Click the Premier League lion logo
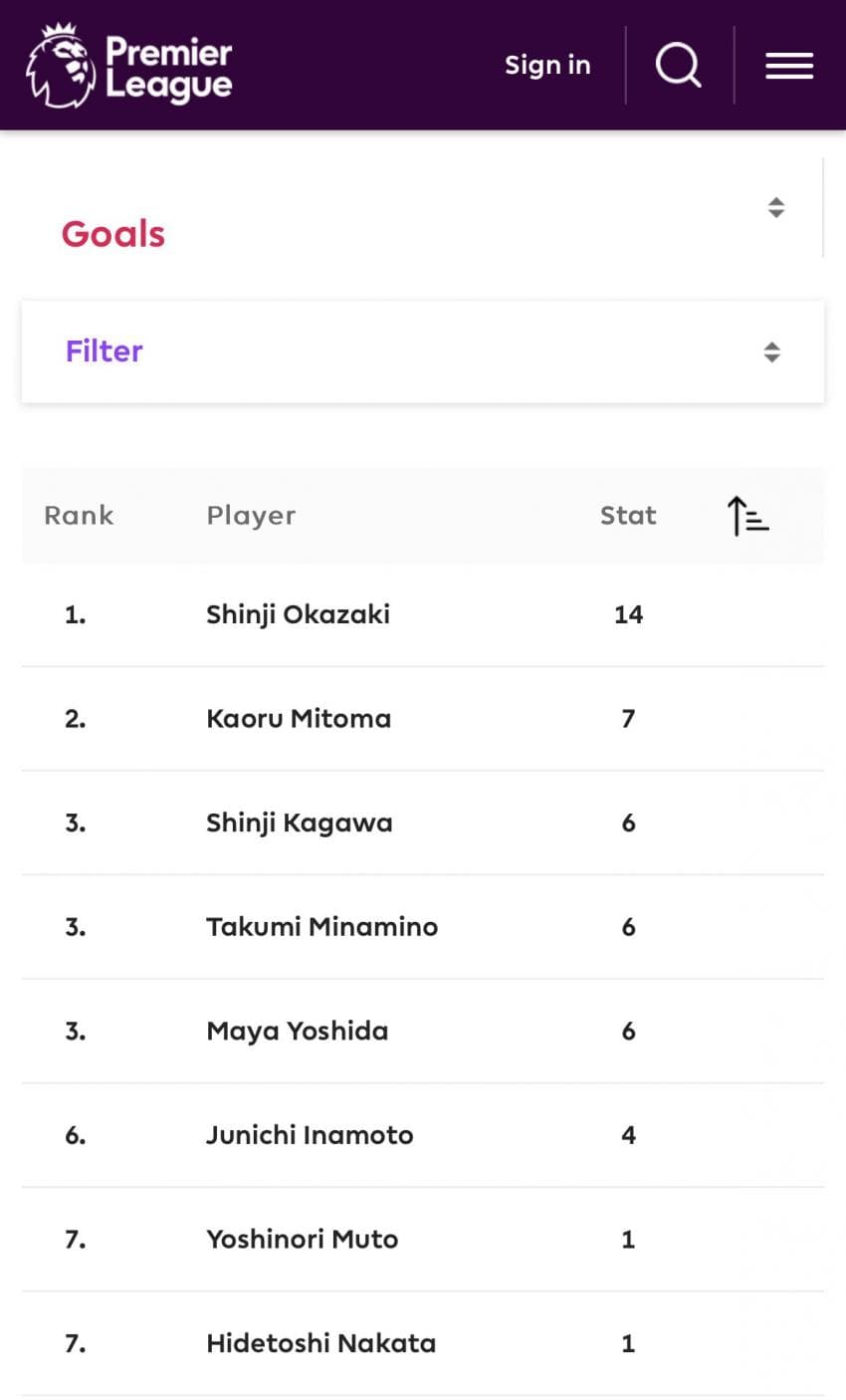Image resolution: width=846 pixels, height=1400 pixels. [62, 66]
